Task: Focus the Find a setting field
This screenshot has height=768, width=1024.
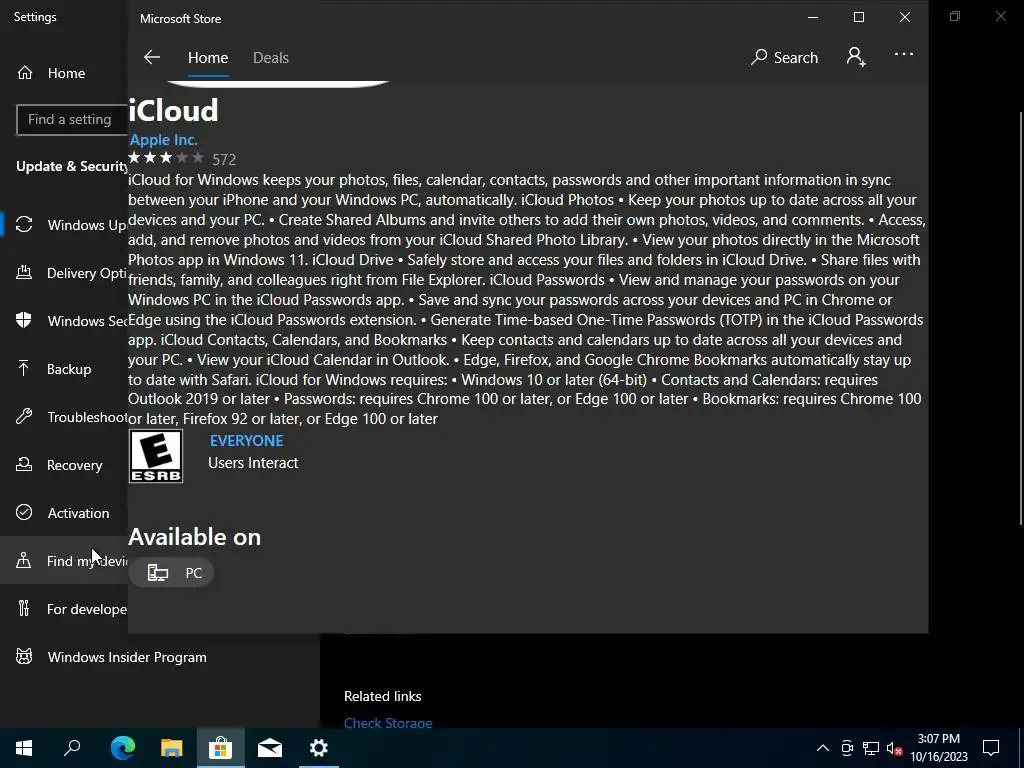Action: coord(72,120)
